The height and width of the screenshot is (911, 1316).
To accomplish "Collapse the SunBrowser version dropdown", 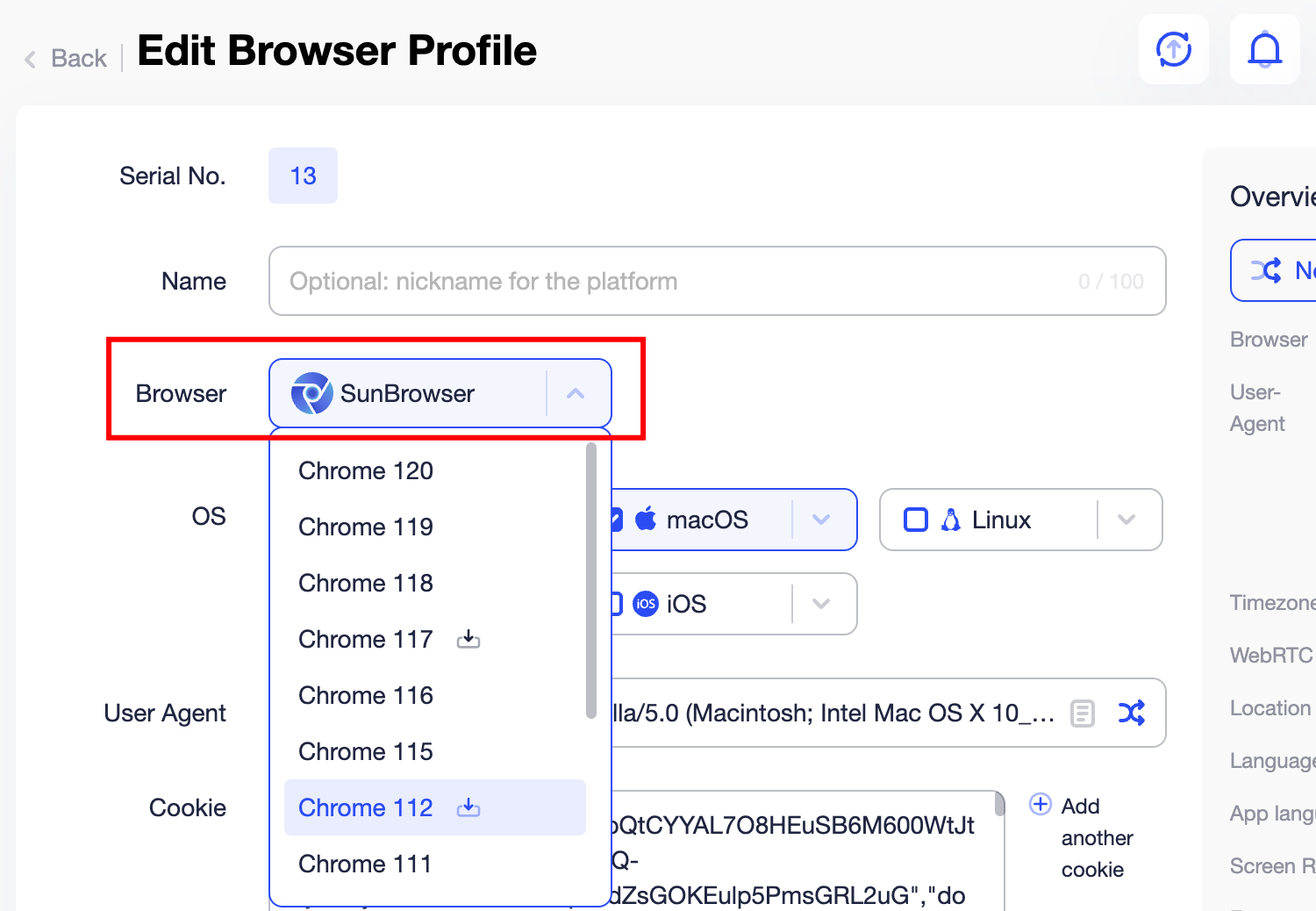I will tap(576, 393).
